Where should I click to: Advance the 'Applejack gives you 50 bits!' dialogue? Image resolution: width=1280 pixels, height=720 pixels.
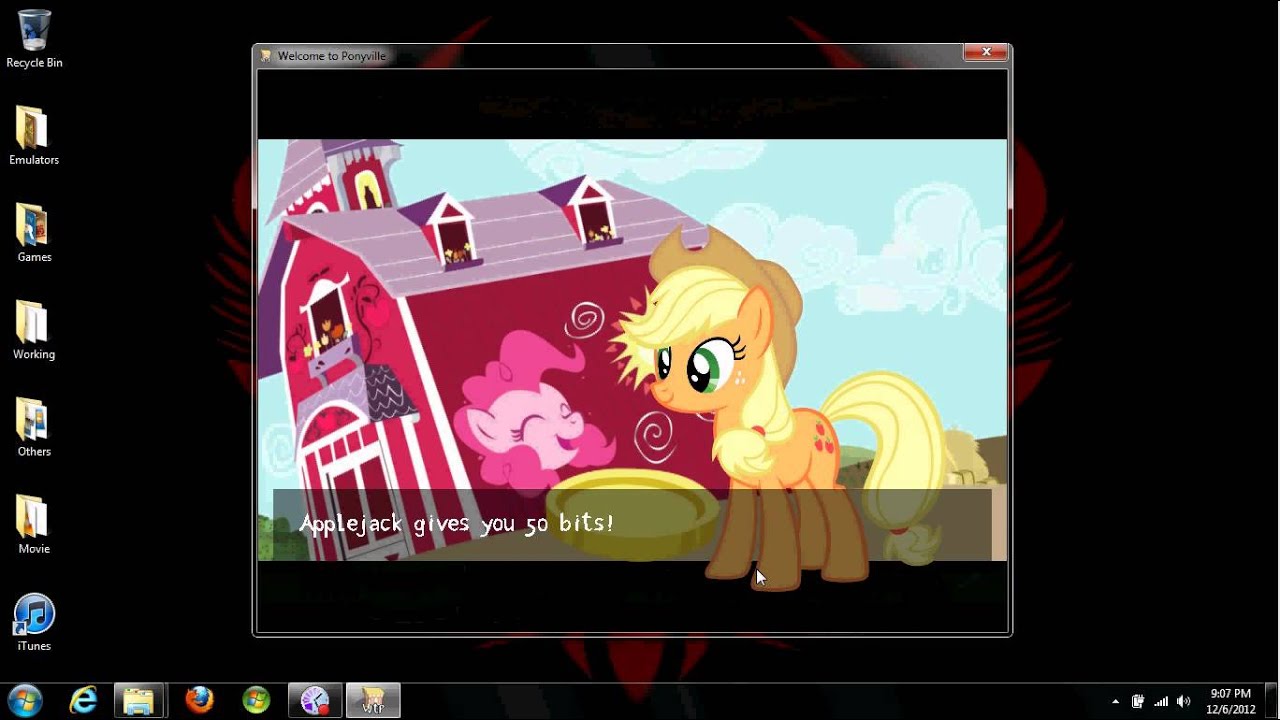[632, 524]
